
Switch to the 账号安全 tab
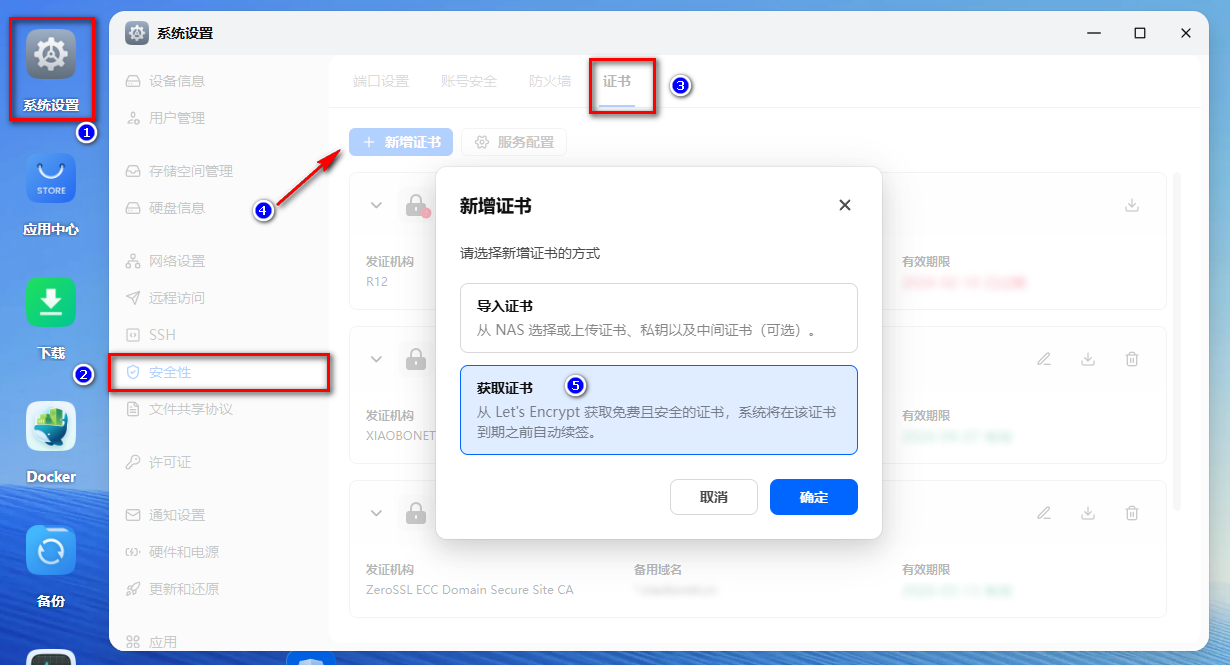click(469, 81)
